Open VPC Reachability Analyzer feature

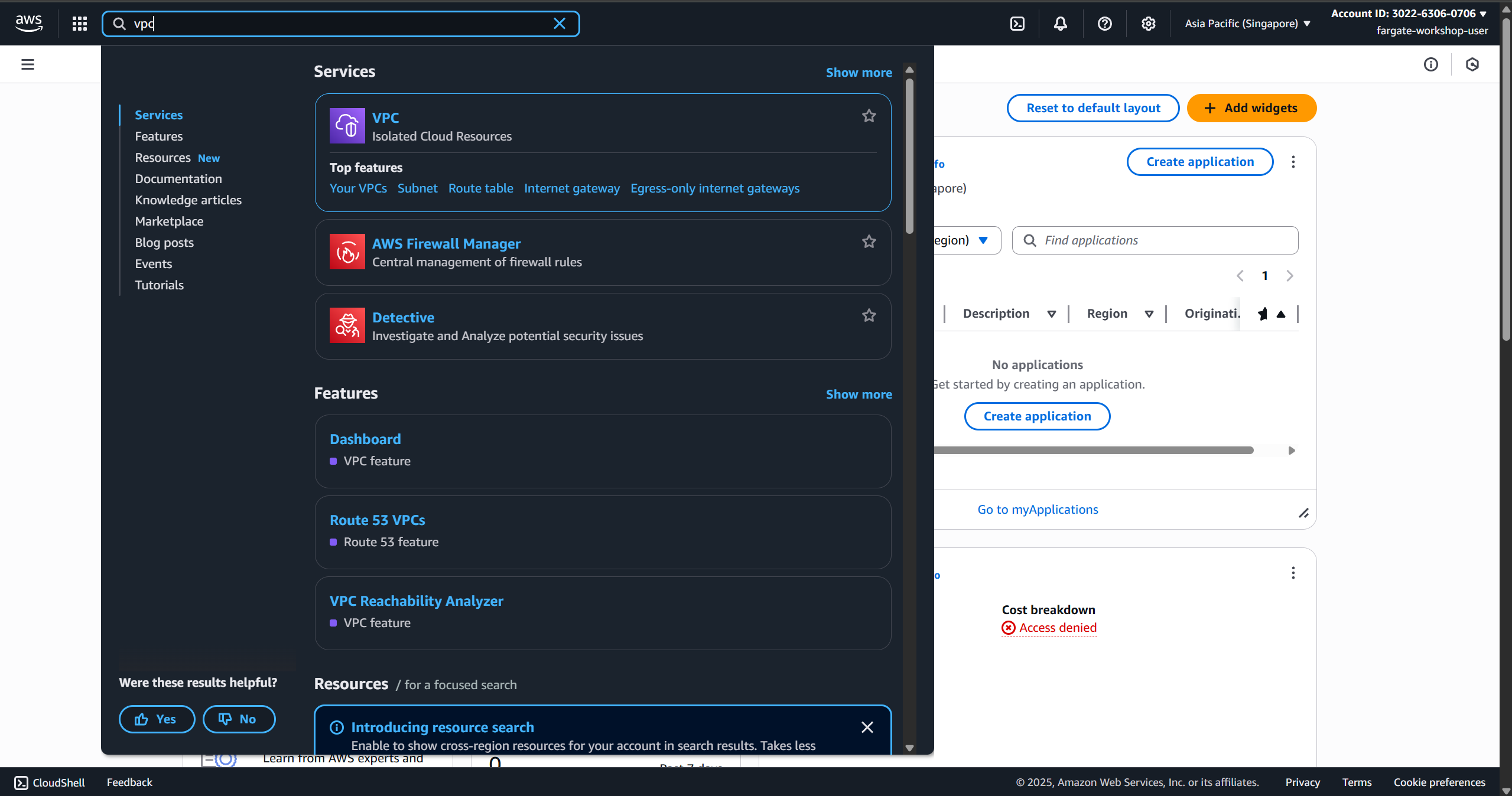click(417, 601)
